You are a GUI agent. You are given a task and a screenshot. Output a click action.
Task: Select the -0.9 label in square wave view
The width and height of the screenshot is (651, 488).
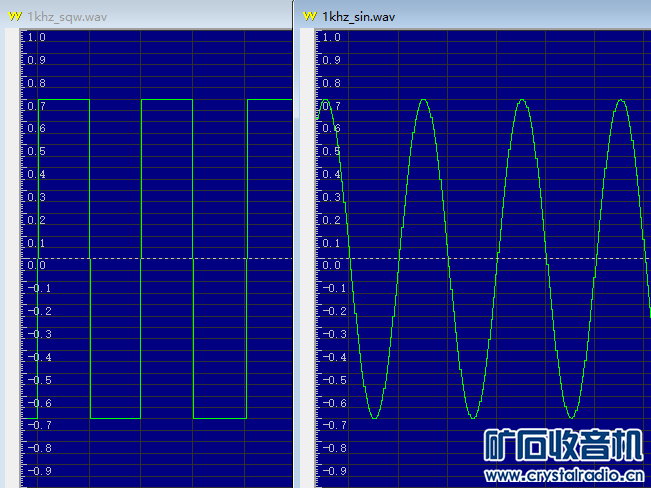click(36, 471)
